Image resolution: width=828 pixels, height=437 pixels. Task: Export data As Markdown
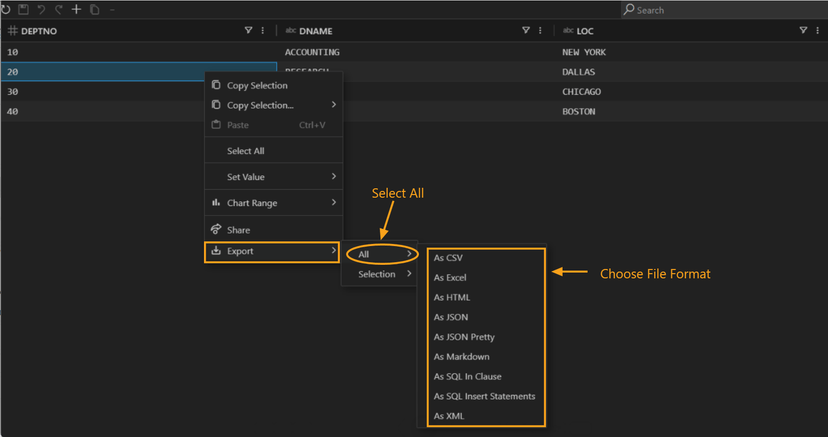(485, 357)
